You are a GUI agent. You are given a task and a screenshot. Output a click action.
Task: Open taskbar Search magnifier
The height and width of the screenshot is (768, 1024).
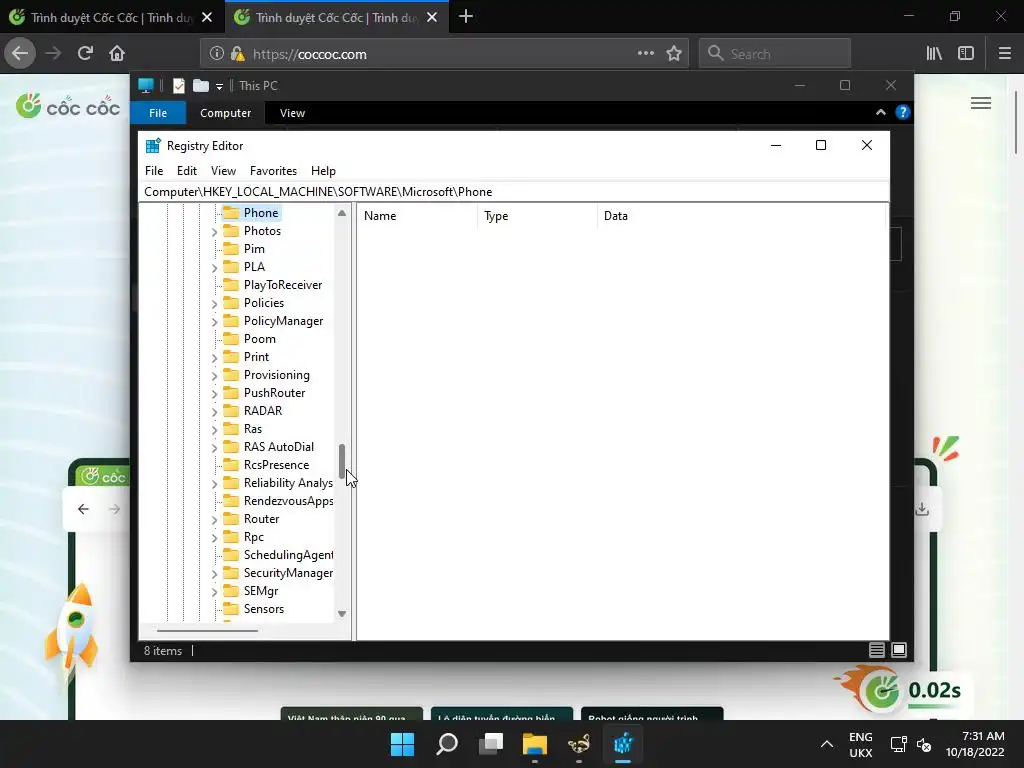pos(447,744)
